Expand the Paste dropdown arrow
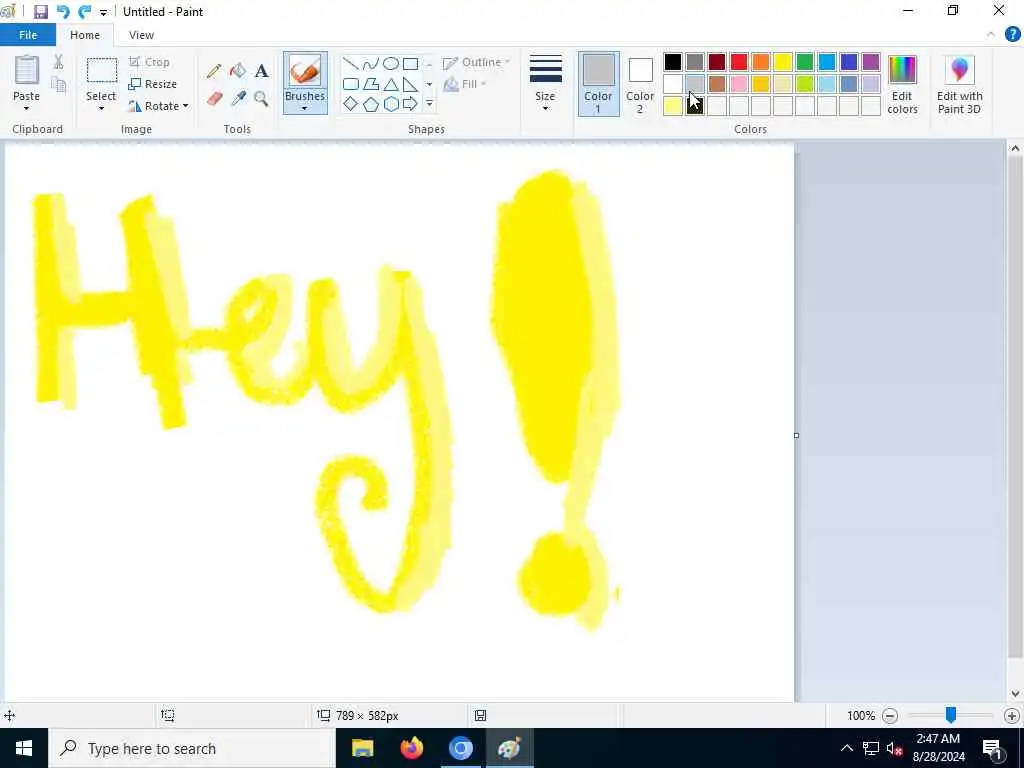Image resolution: width=1024 pixels, height=768 pixels. 27,108
